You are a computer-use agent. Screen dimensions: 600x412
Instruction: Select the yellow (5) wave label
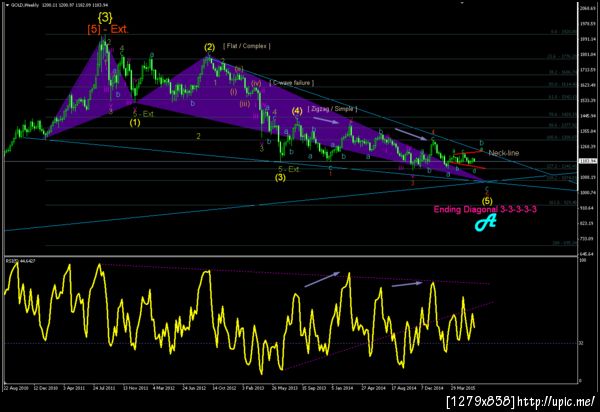[x=487, y=201]
